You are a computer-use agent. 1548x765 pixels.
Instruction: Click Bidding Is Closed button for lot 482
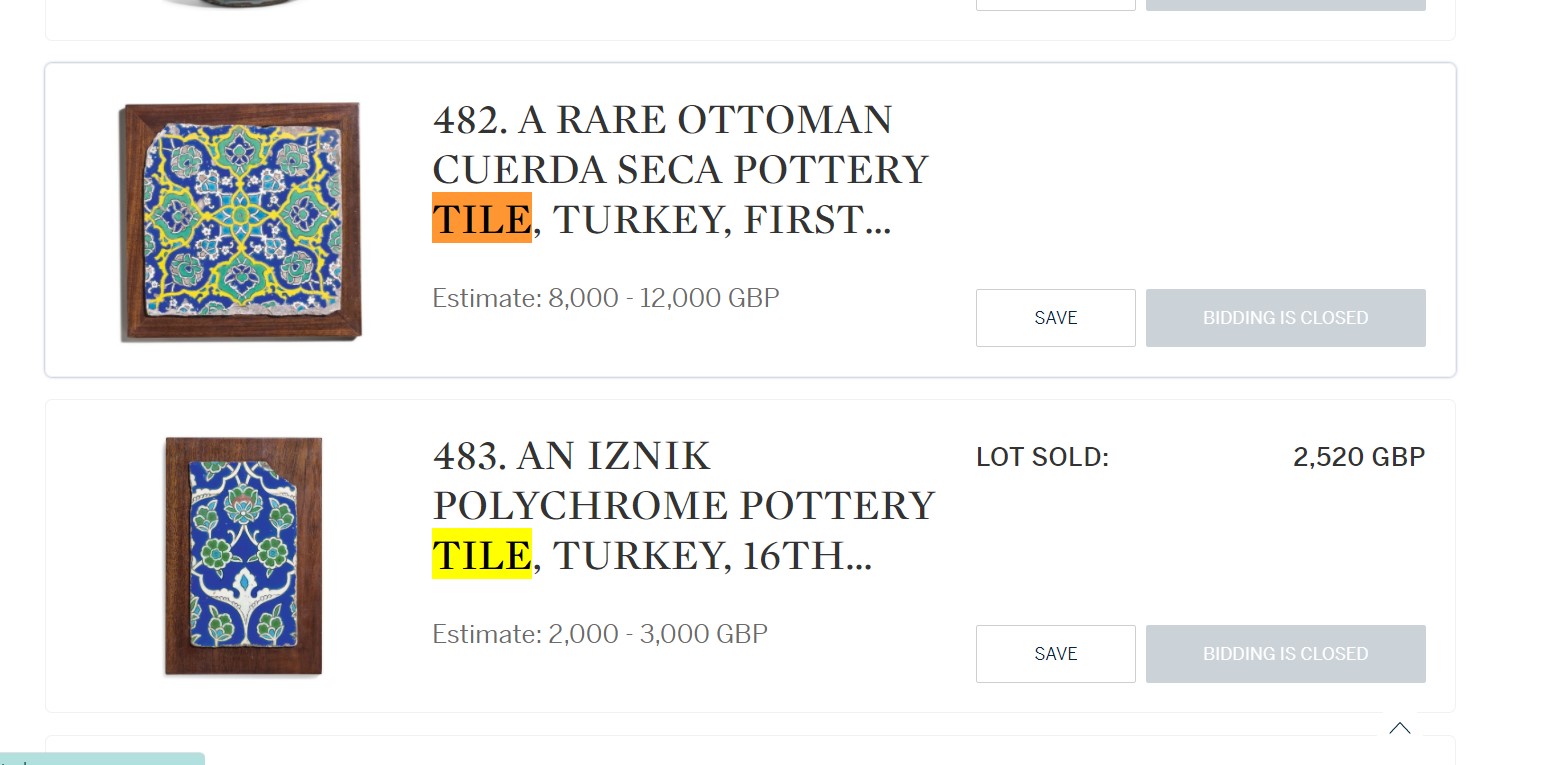pyautogui.click(x=1286, y=318)
